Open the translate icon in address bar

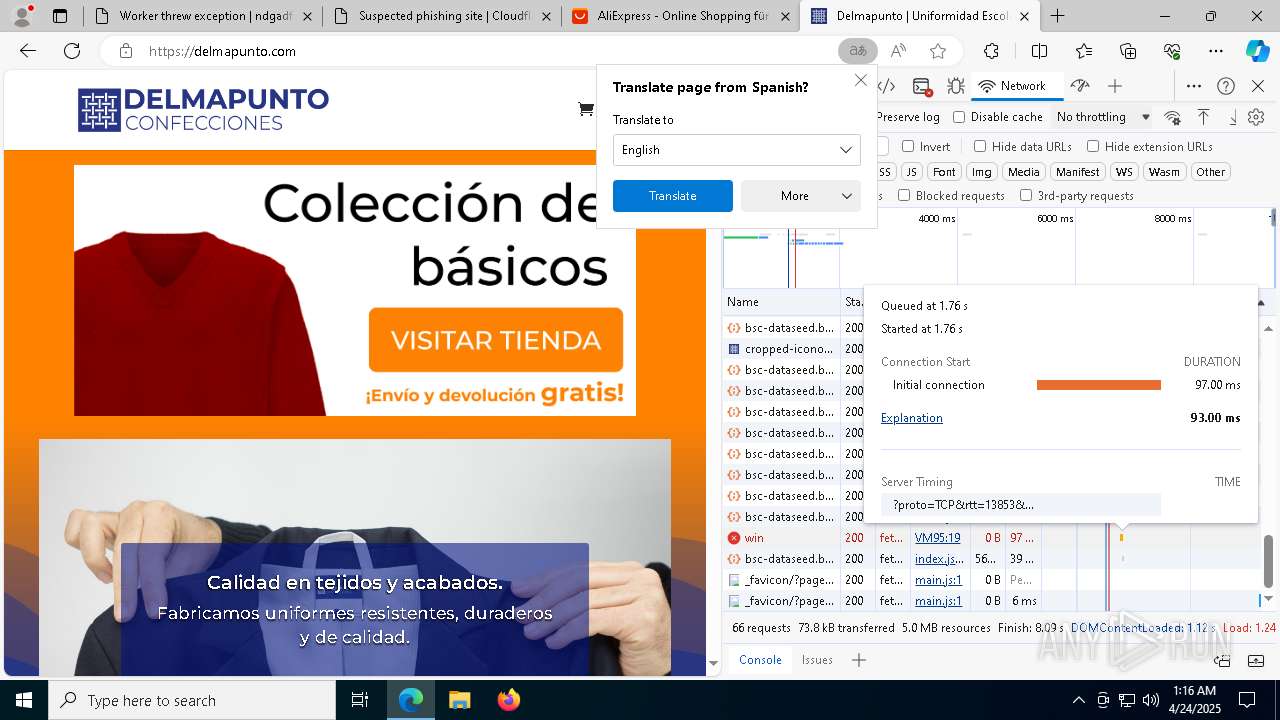[858, 51]
